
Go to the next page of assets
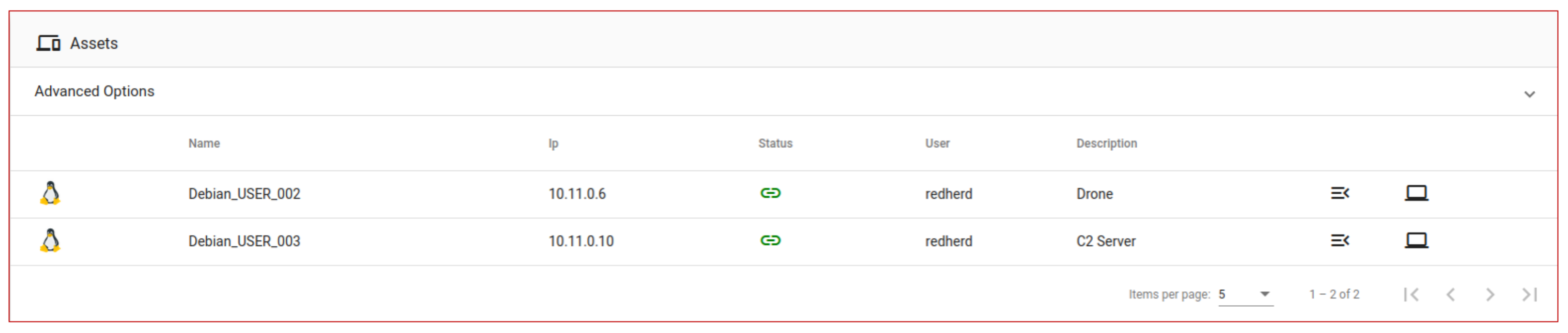coord(1490,295)
